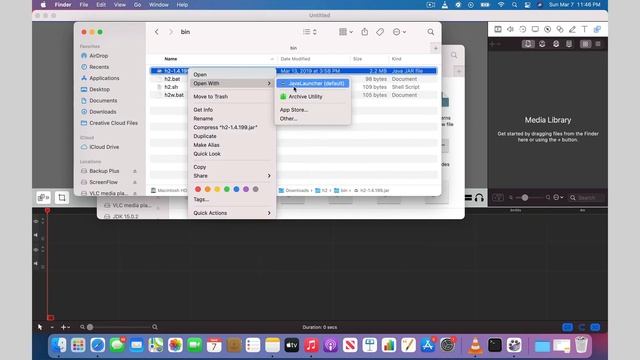Click Finder share toolbar icon
640x360 pixels.
[x=364, y=32]
